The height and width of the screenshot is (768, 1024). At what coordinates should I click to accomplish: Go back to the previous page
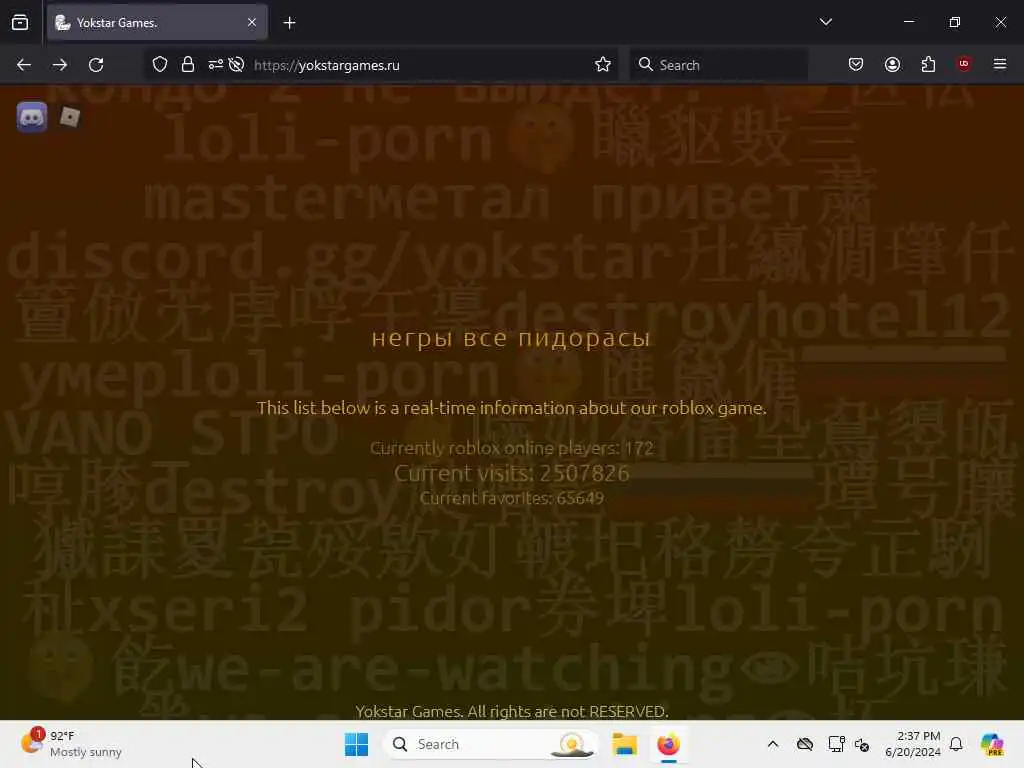point(24,65)
